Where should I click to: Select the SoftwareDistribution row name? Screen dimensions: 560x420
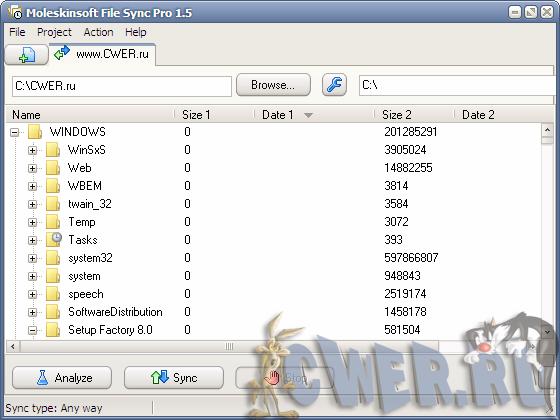[115, 312]
